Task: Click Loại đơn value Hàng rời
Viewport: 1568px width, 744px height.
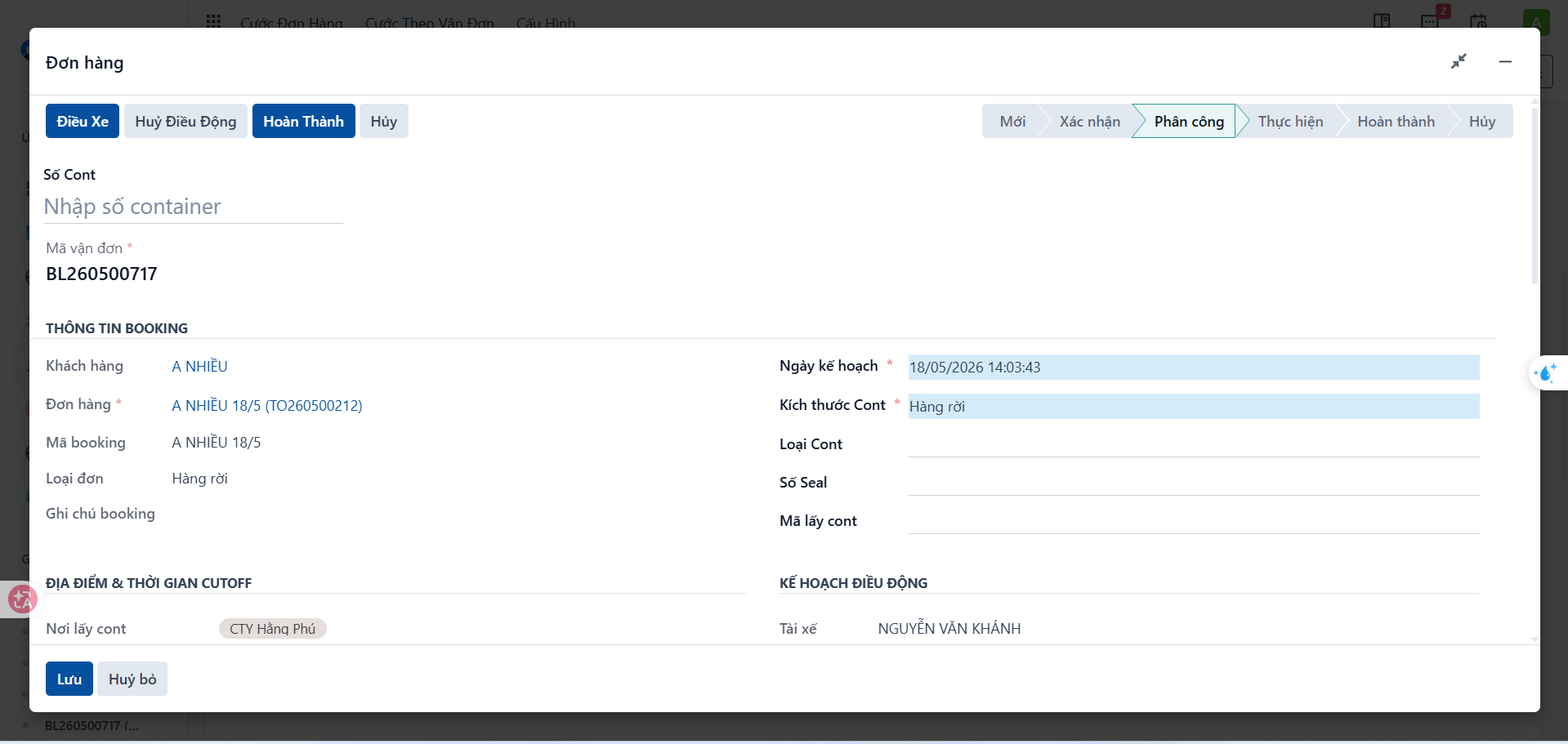Action: pos(199,479)
